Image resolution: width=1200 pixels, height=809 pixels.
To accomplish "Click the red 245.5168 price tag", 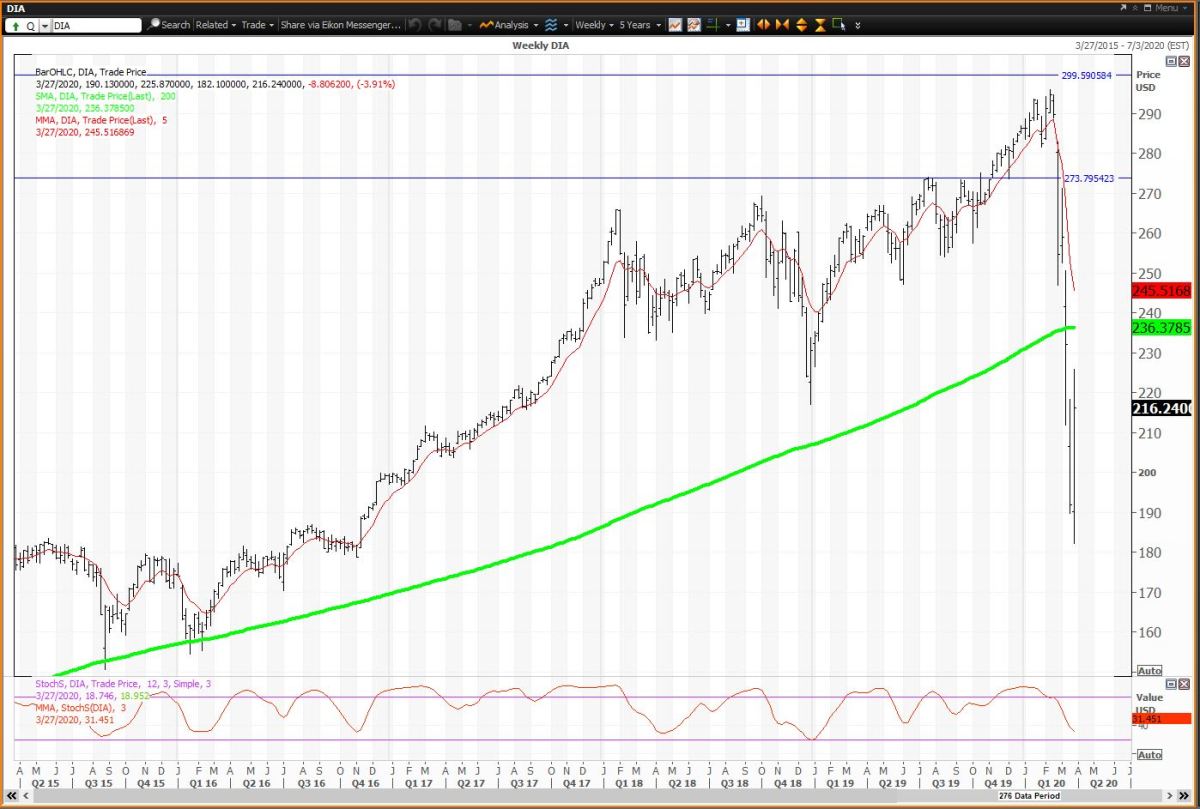I will click(x=1161, y=291).
